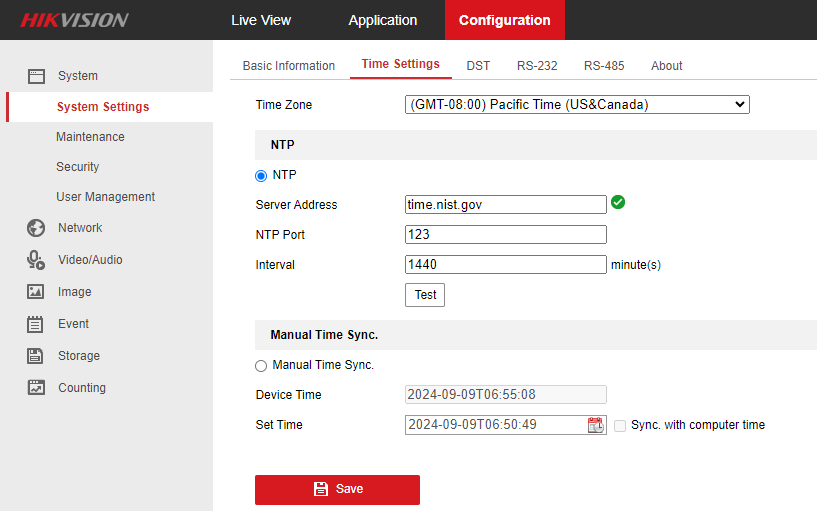Viewport: 817px width, 511px height.
Task: Click the NTP Server Address field
Action: (505, 205)
